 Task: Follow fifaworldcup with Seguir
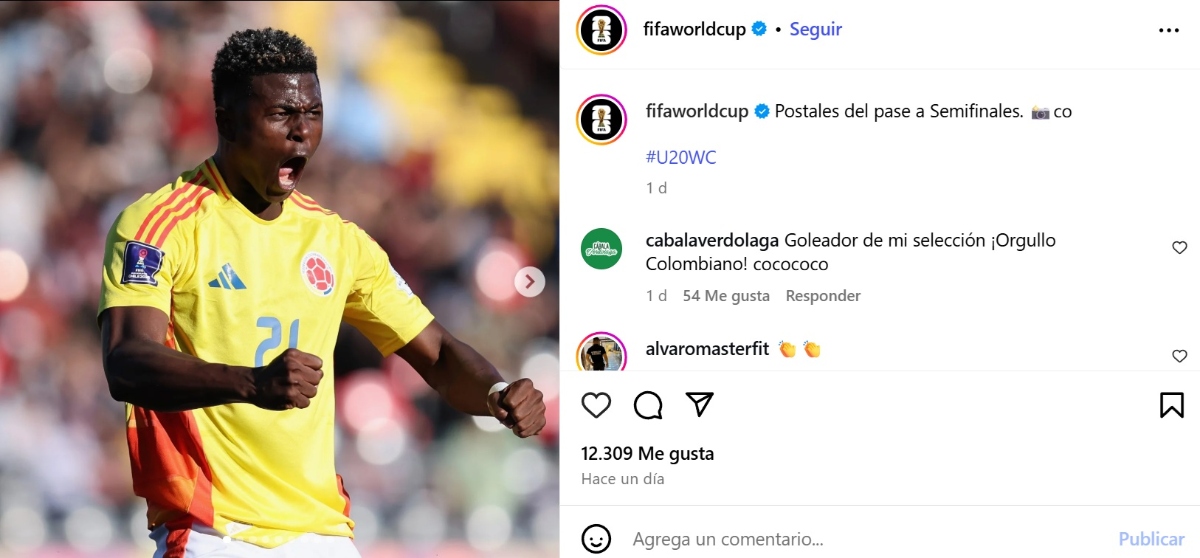pyautogui.click(x=816, y=29)
